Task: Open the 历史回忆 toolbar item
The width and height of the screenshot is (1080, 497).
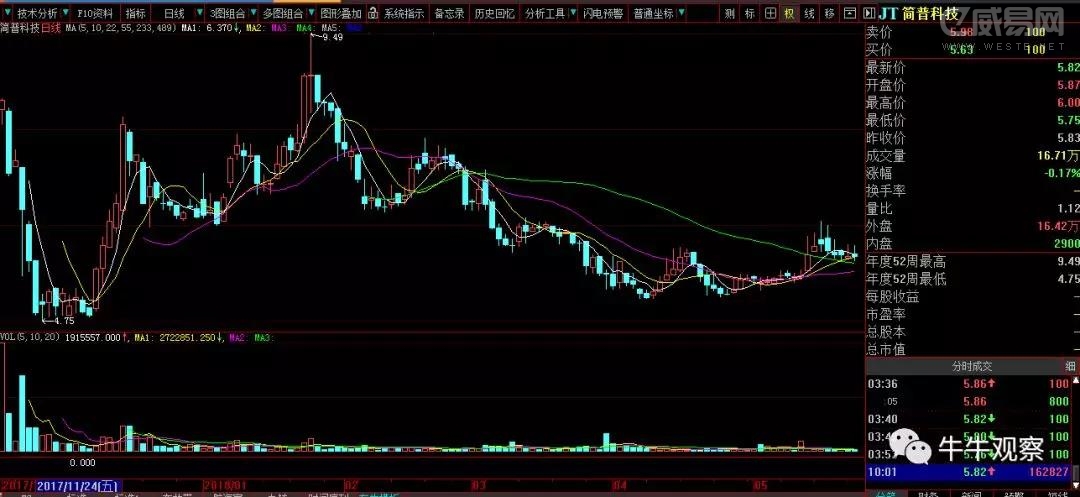Action: (x=494, y=14)
